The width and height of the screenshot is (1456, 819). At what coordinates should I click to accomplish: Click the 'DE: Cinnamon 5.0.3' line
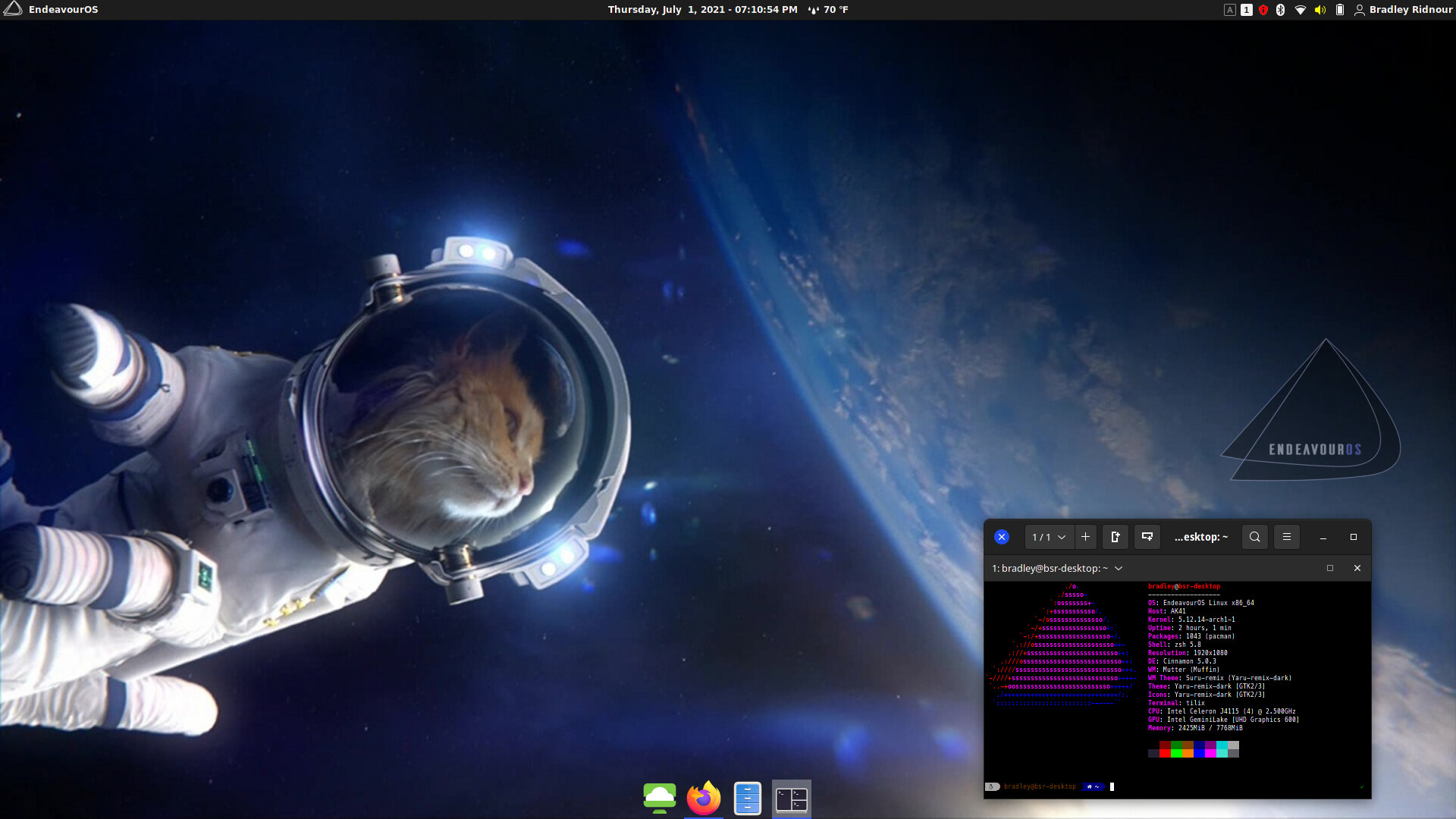click(x=1182, y=661)
